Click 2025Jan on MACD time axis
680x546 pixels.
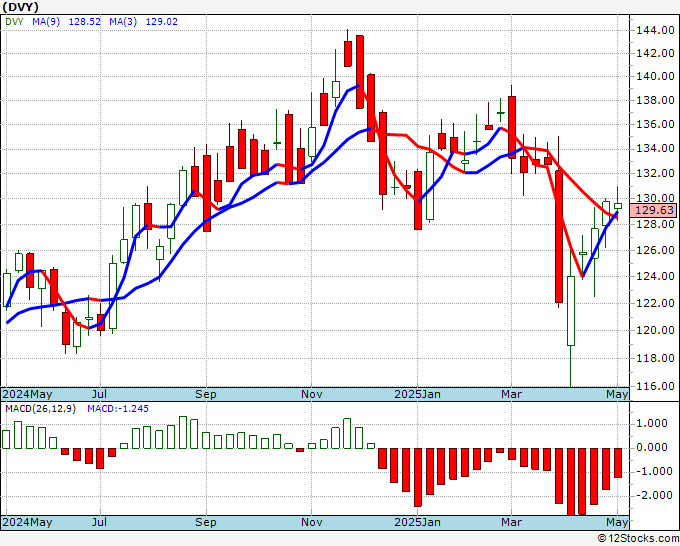pos(418,522)
